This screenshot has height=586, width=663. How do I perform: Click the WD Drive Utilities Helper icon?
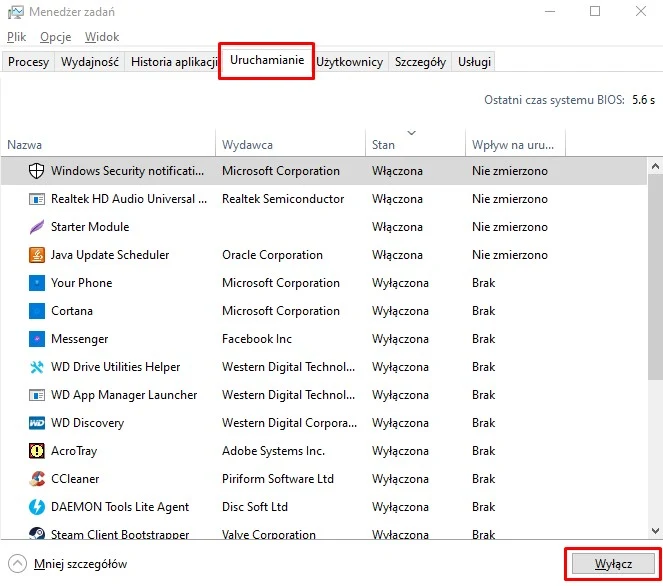point(37,367)
